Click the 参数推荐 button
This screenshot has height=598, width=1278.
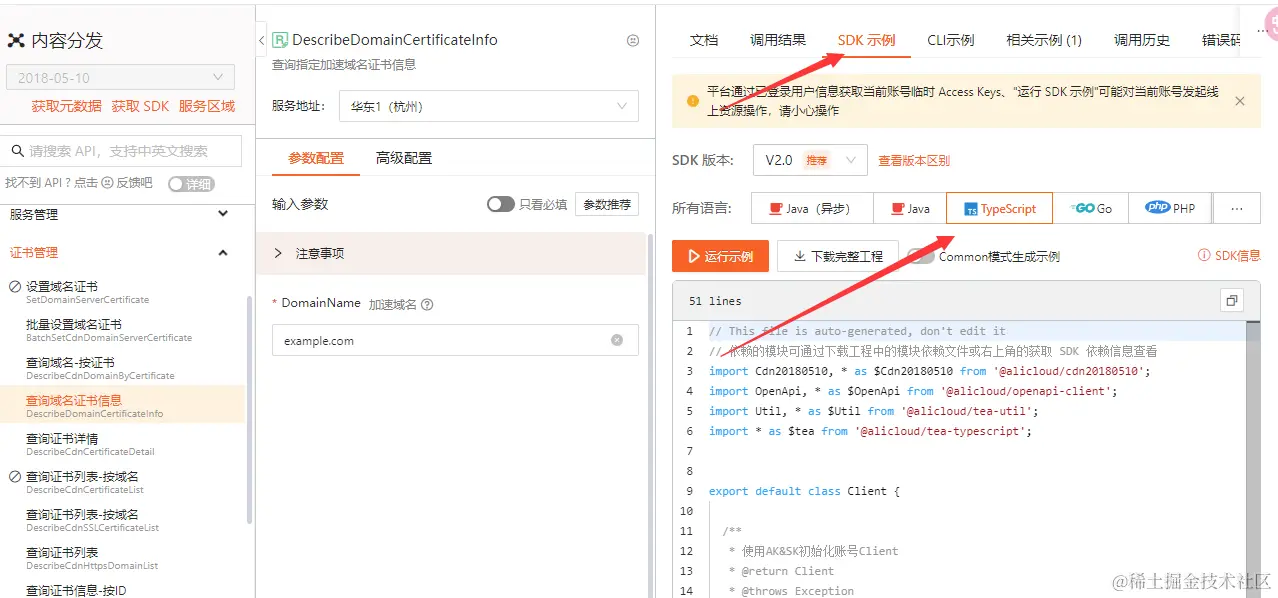click(x=607, y=204)
